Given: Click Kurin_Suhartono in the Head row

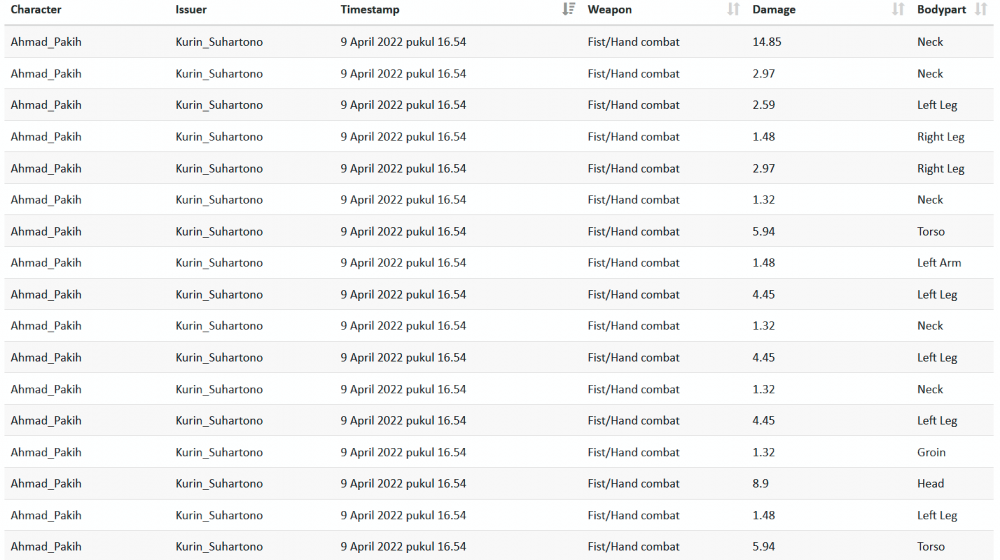Looking at the screenshot, I should coord(219,483).
